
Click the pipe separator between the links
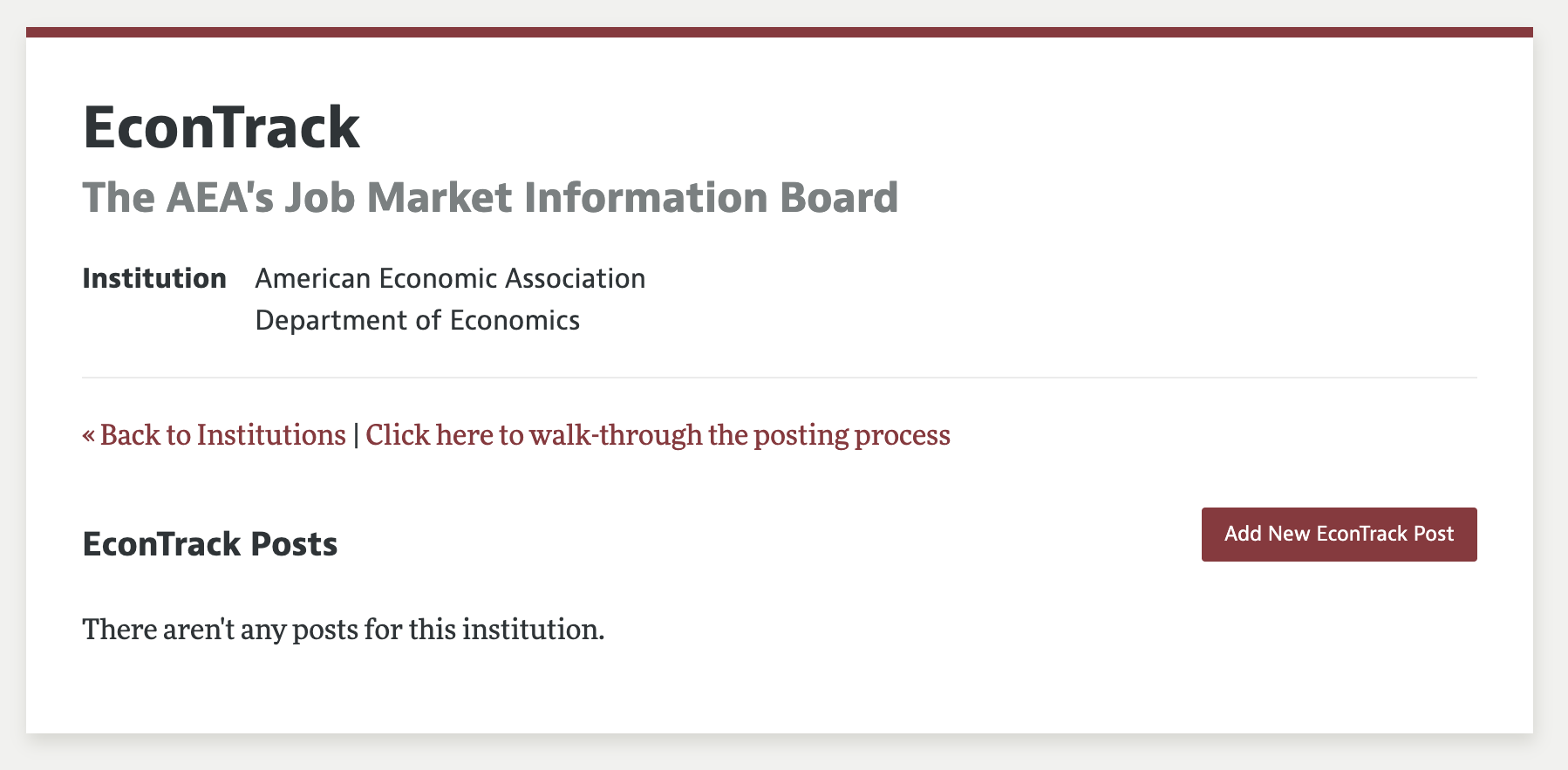click(x=356, y=434)
